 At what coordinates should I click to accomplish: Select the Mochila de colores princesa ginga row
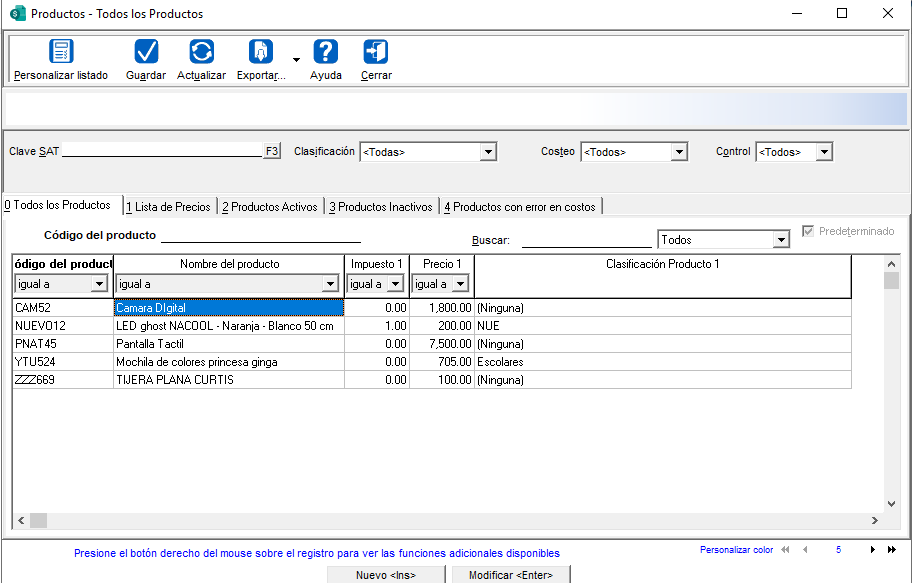click(432, 362)
